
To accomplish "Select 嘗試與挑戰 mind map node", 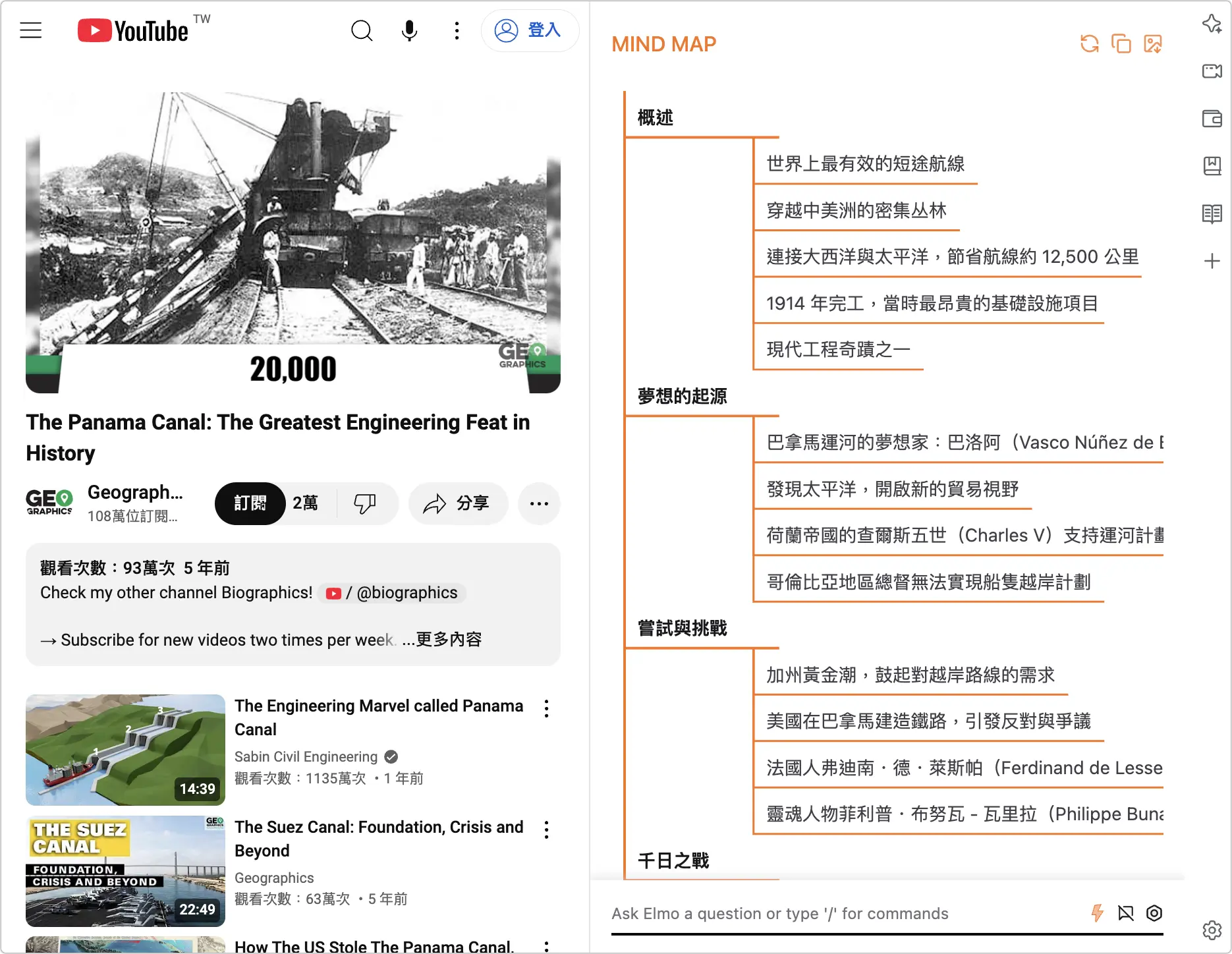I will 683,629.
